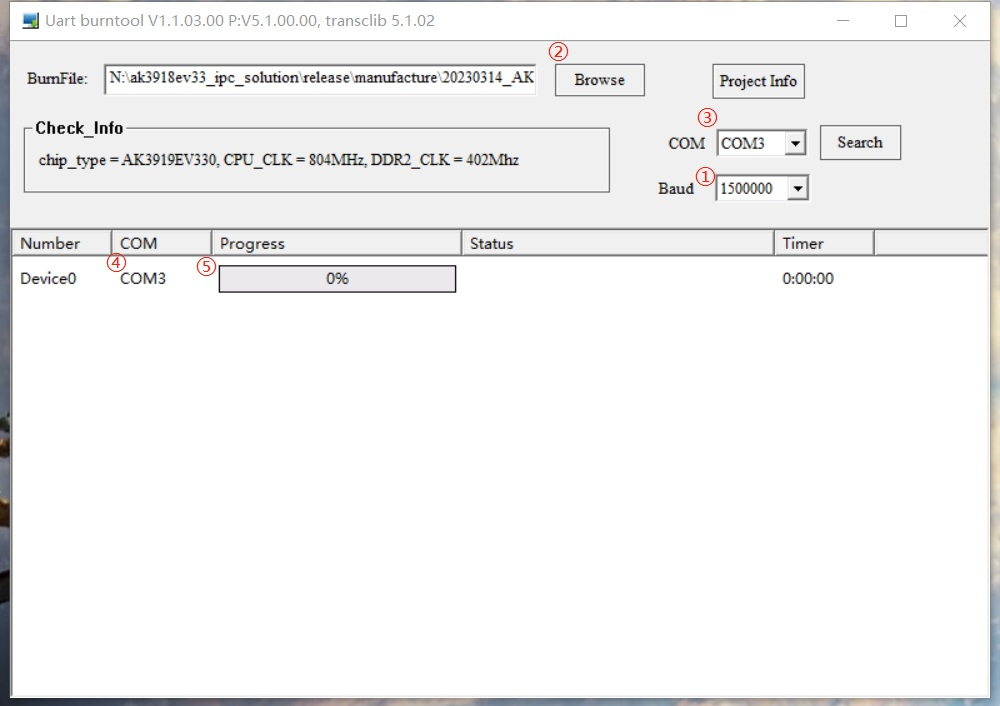
Task: Click the Search button for COM ports
Action: click(860, 143)
